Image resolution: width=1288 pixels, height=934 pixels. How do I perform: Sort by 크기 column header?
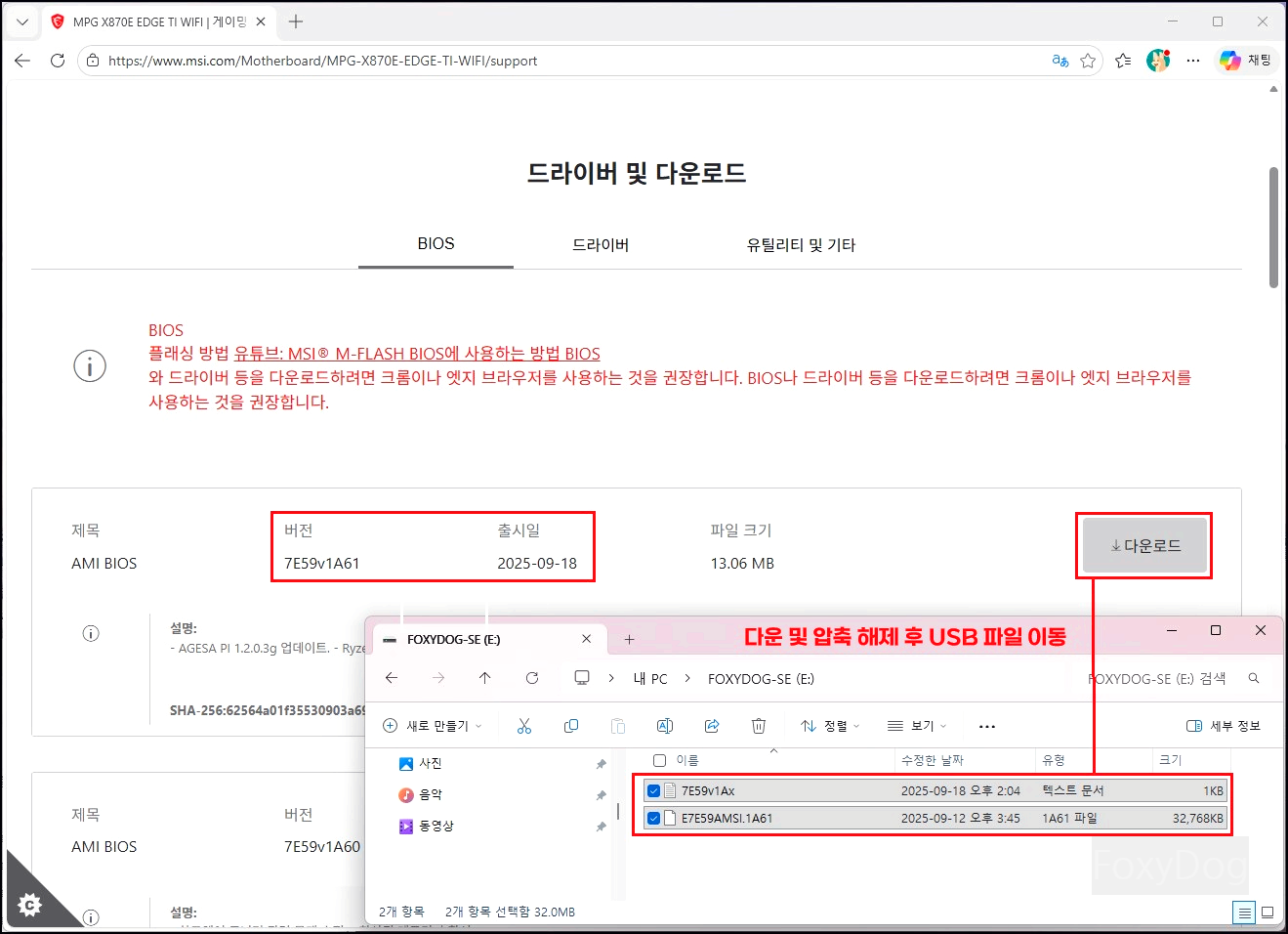click(x=1170, y=760)
